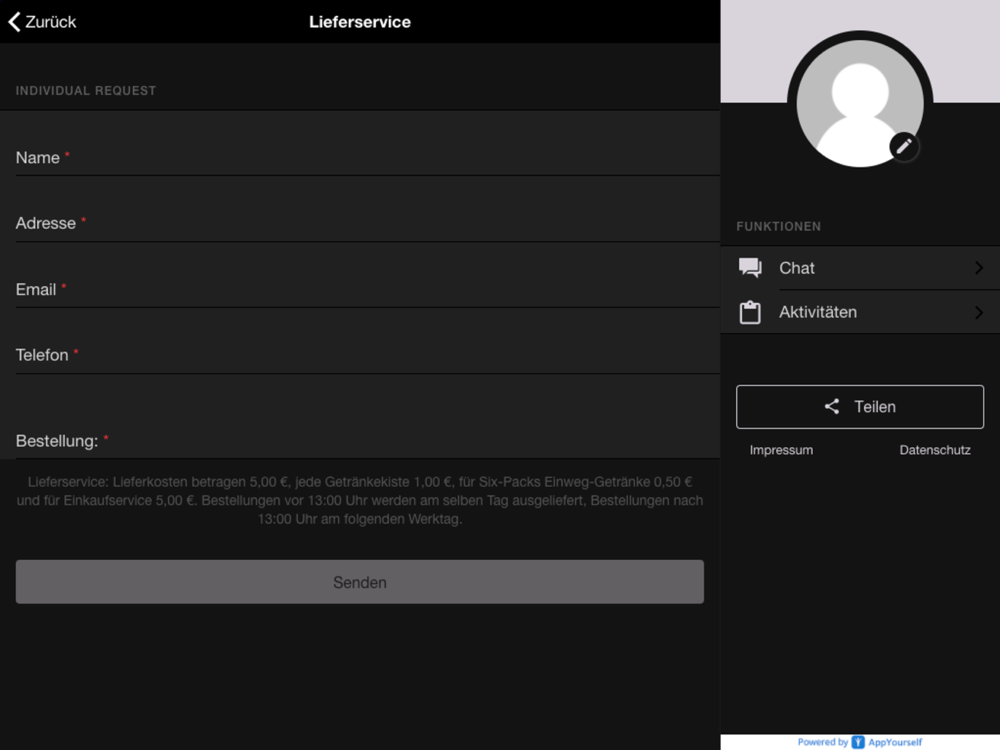
Task: Expand Chat via its chevron arrow
Action: pos(979,268)
